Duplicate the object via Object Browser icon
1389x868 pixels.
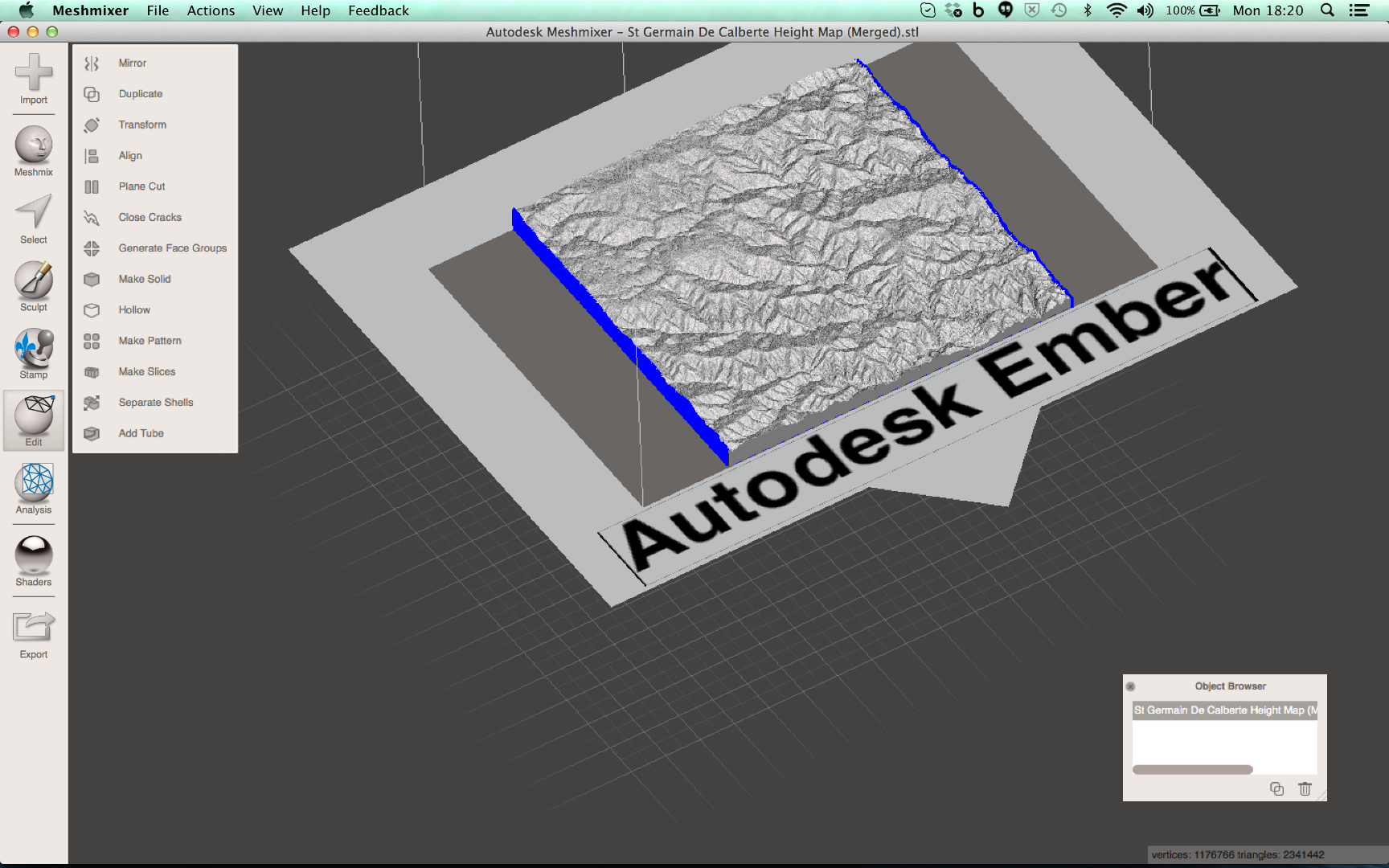tap(1277, 789)
